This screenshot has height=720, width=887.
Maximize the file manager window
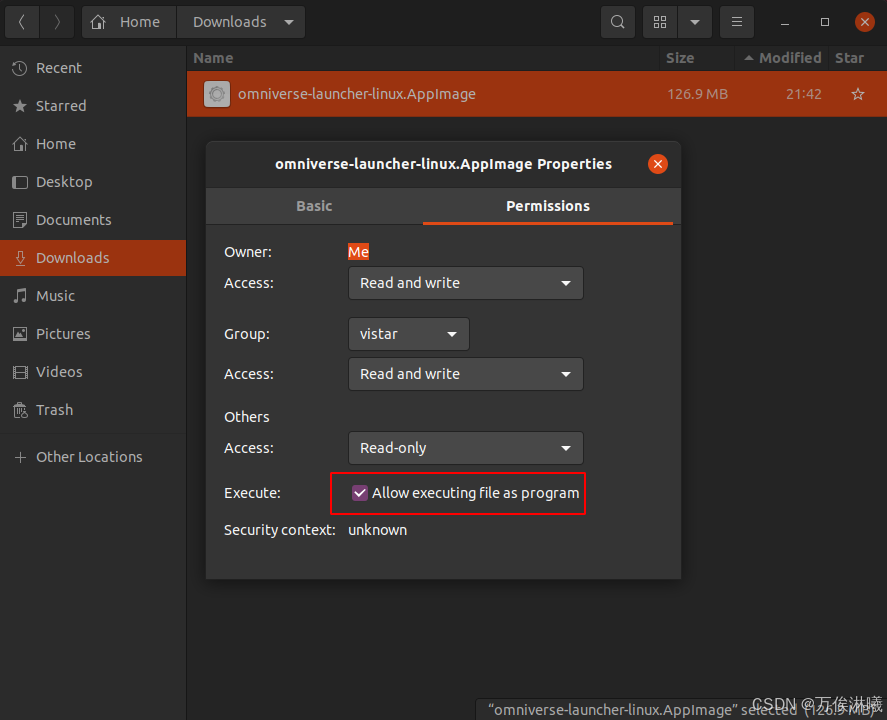825,22
